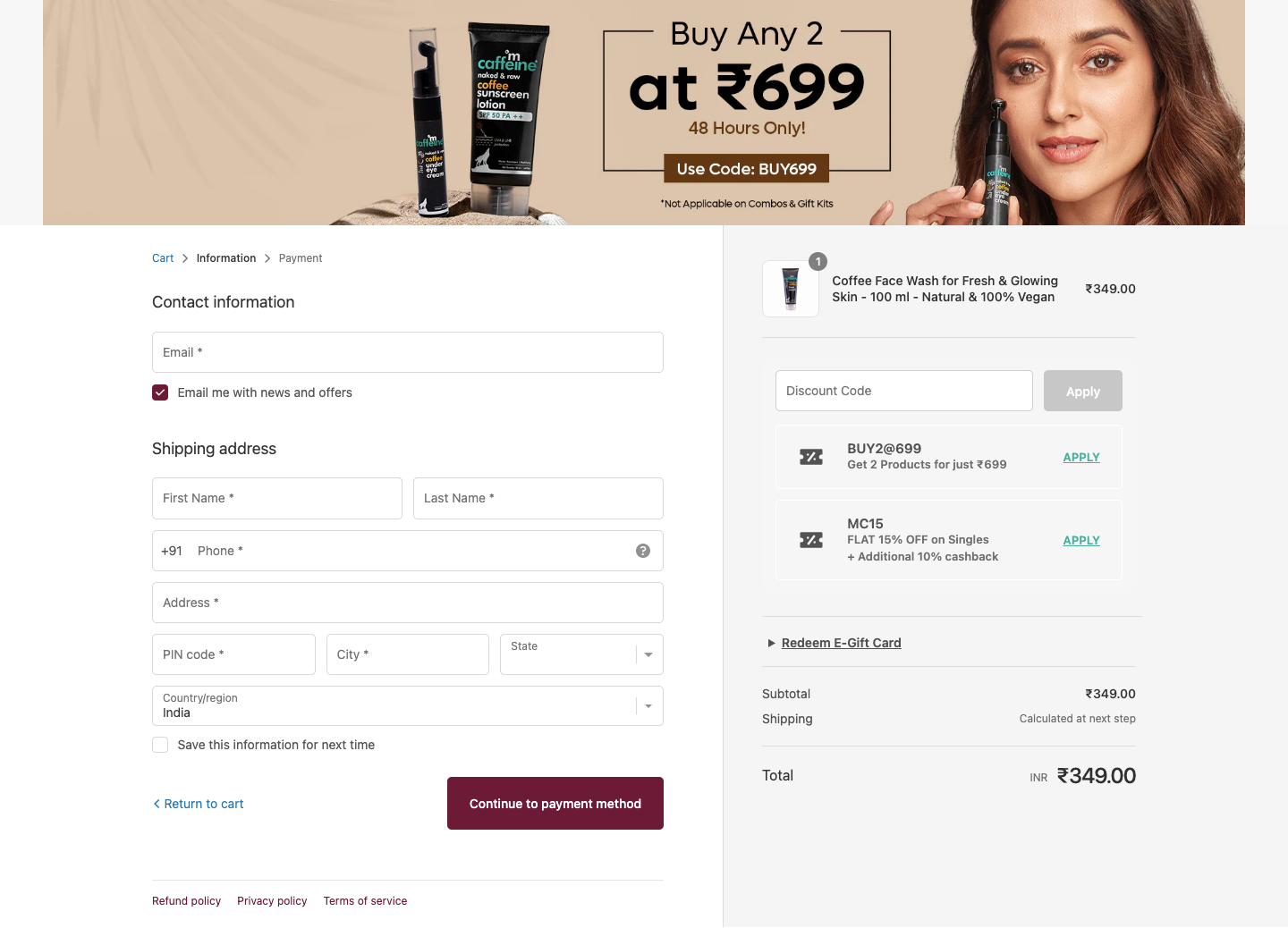
Task: Click the chevron arrow after Cart breadcrumb
Action: click(x=185, y=258)
